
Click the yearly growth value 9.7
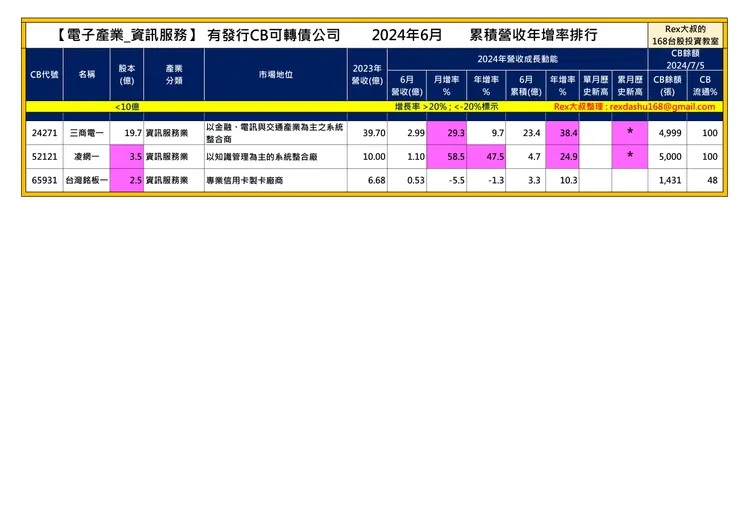pos(498,133)
